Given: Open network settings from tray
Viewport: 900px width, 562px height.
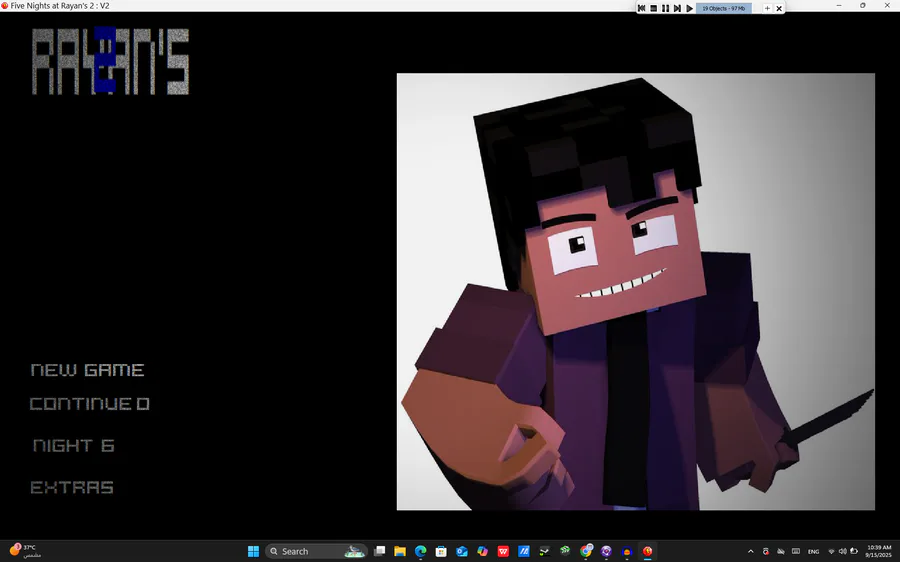Looking at the screenshot, I should tap(831, 551).
